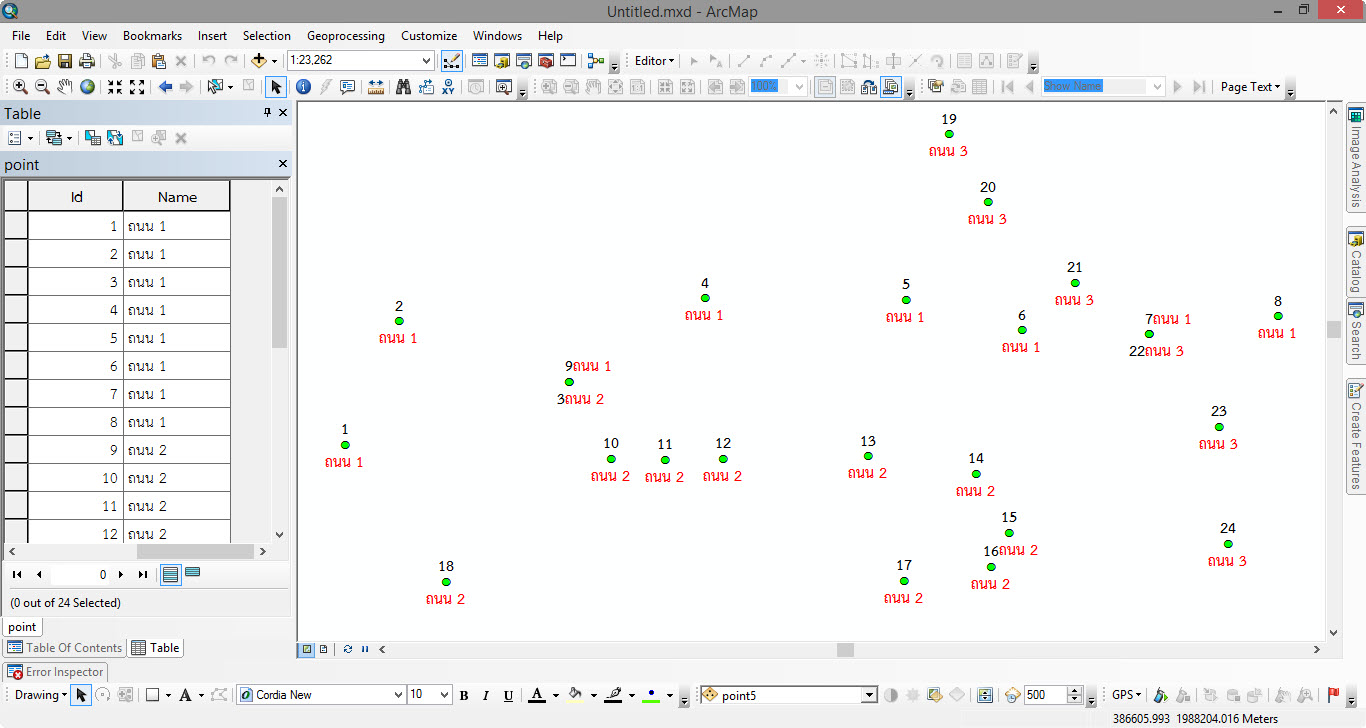Screen dimensions: 1366x728
Task: Open Table Options menu icon
Action: coord(20,138)
